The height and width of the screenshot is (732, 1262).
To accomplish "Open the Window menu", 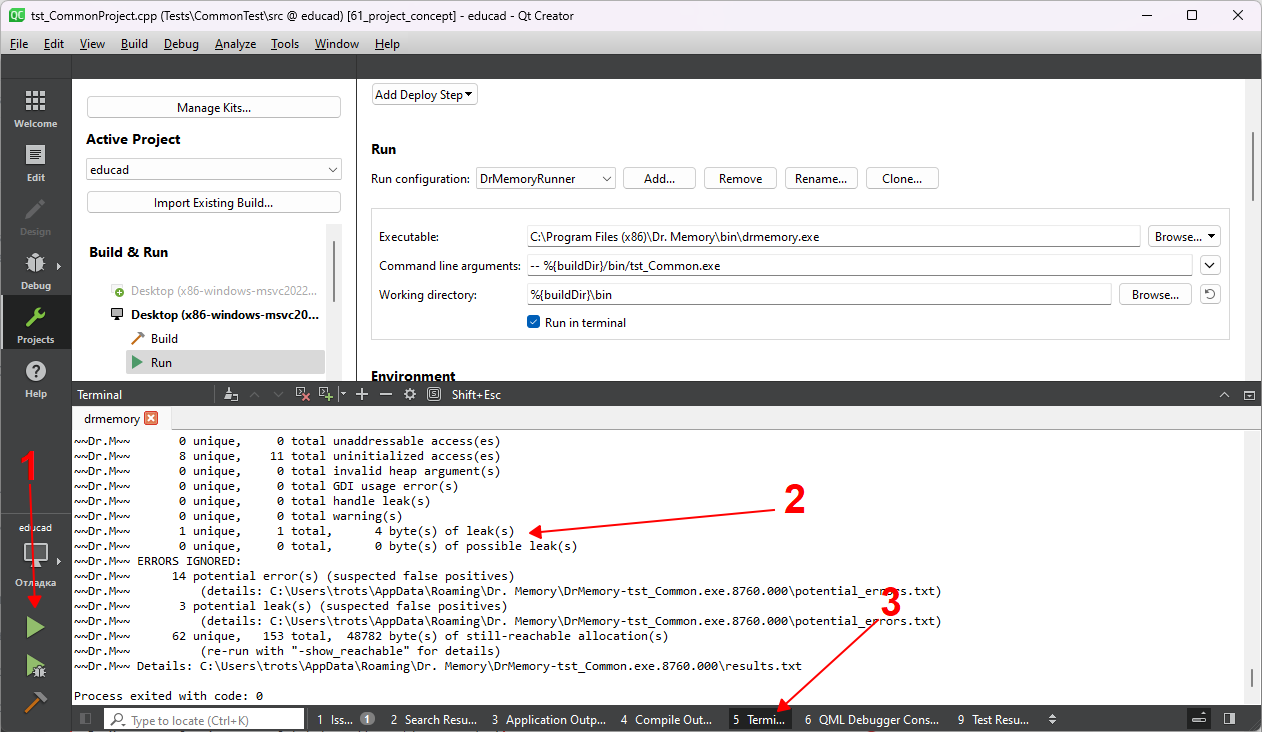I will (337, 44).
